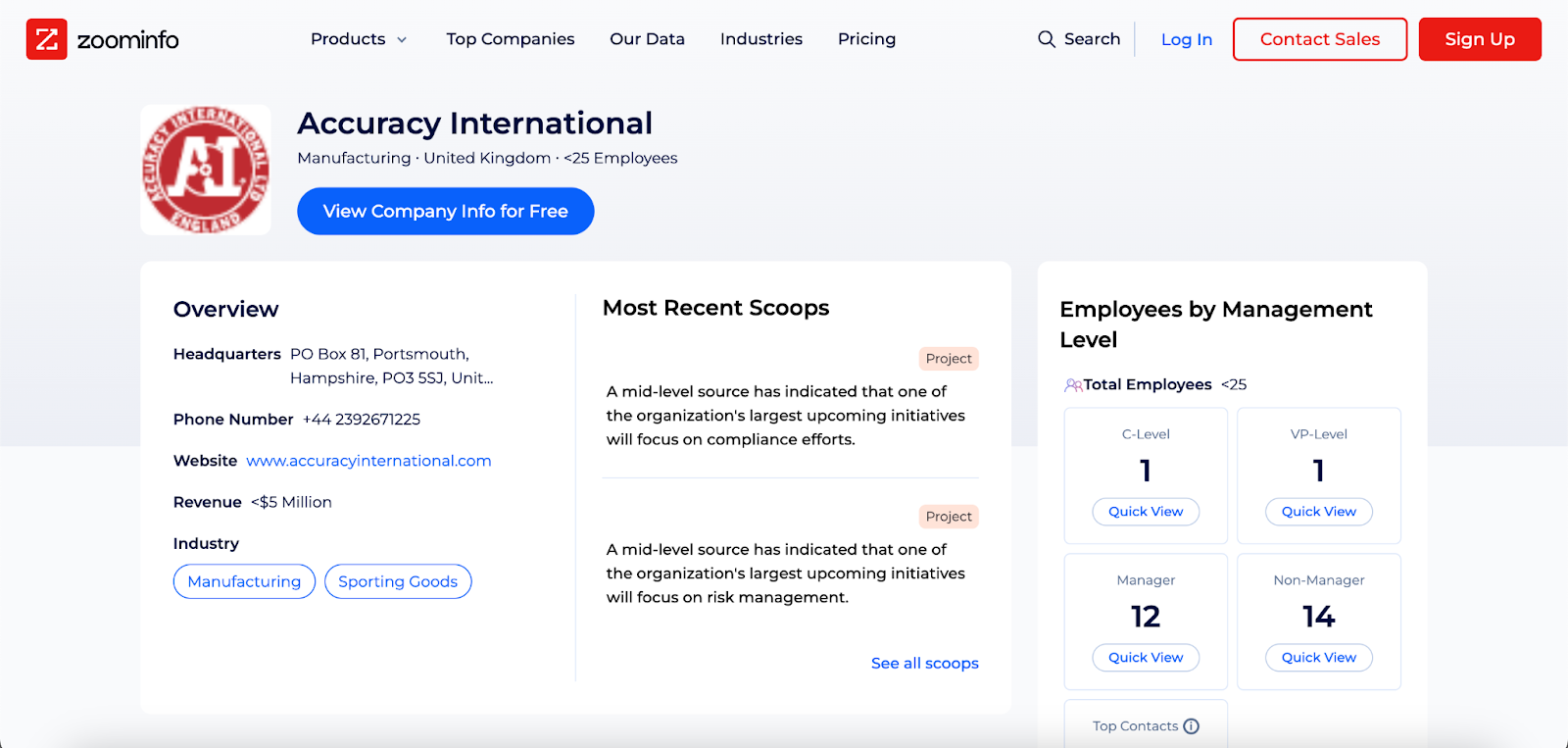Screen dimensions: 1568x748
Task: Click the Top Contacts info icon
Action: click(x=1191, y=726)
